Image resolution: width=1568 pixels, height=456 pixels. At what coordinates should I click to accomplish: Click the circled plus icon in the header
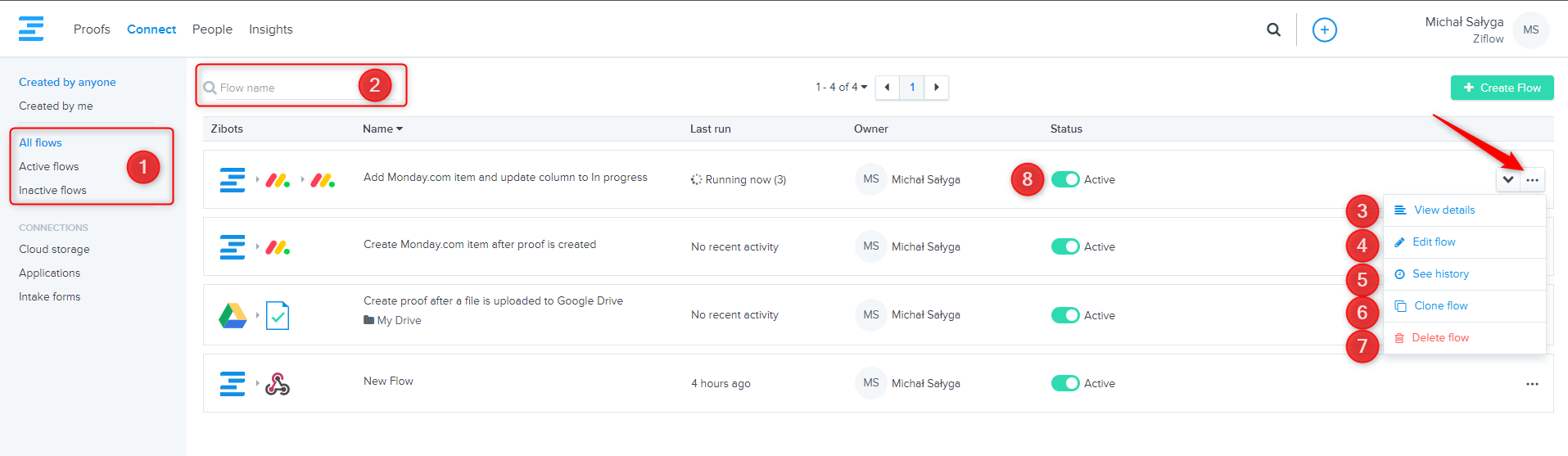[x=1324, y=29]
